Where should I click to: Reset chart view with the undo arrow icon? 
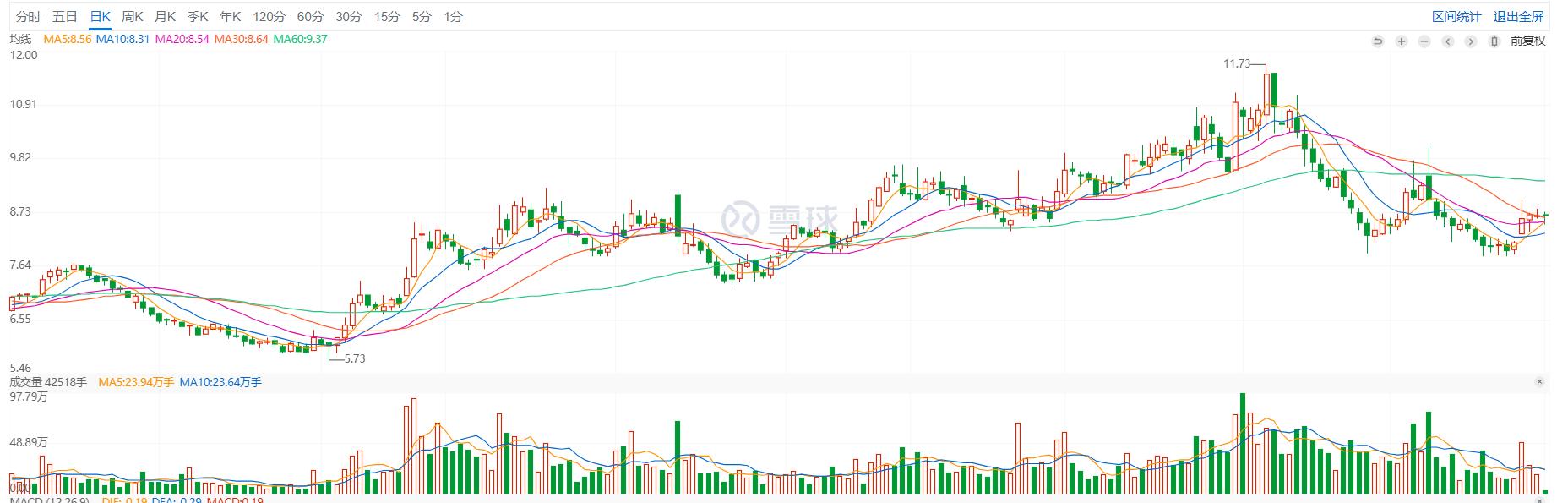point(1378,41)
